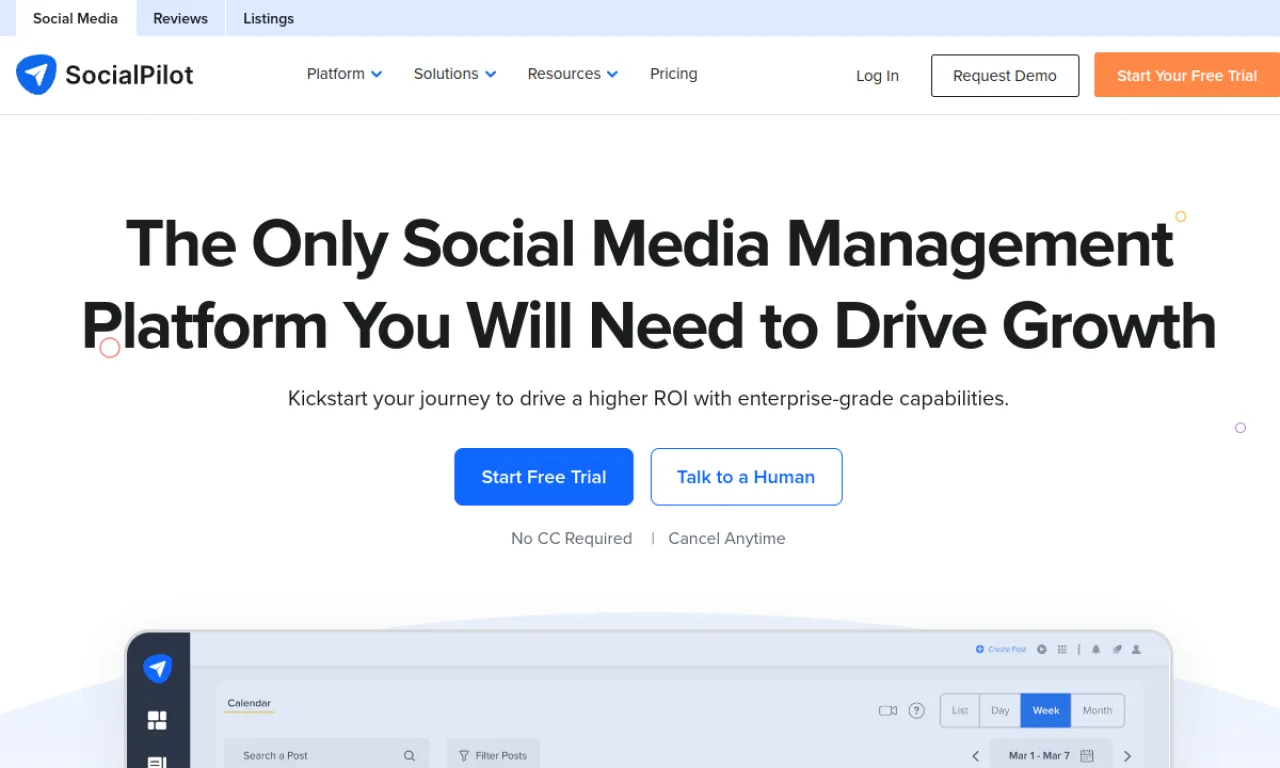Click the Search a Post field in preview
The height and width of the screenshot is (768, 1280).
click(326, 755)
